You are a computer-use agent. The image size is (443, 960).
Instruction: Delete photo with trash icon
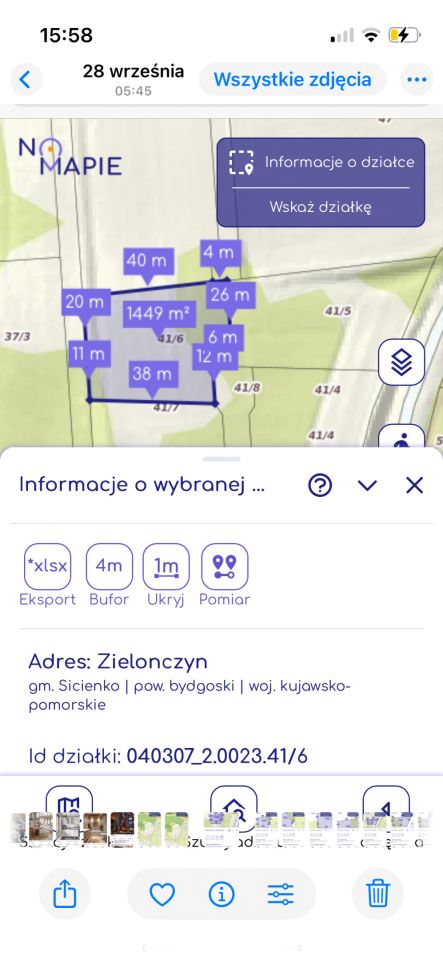[x=378, y=894]
